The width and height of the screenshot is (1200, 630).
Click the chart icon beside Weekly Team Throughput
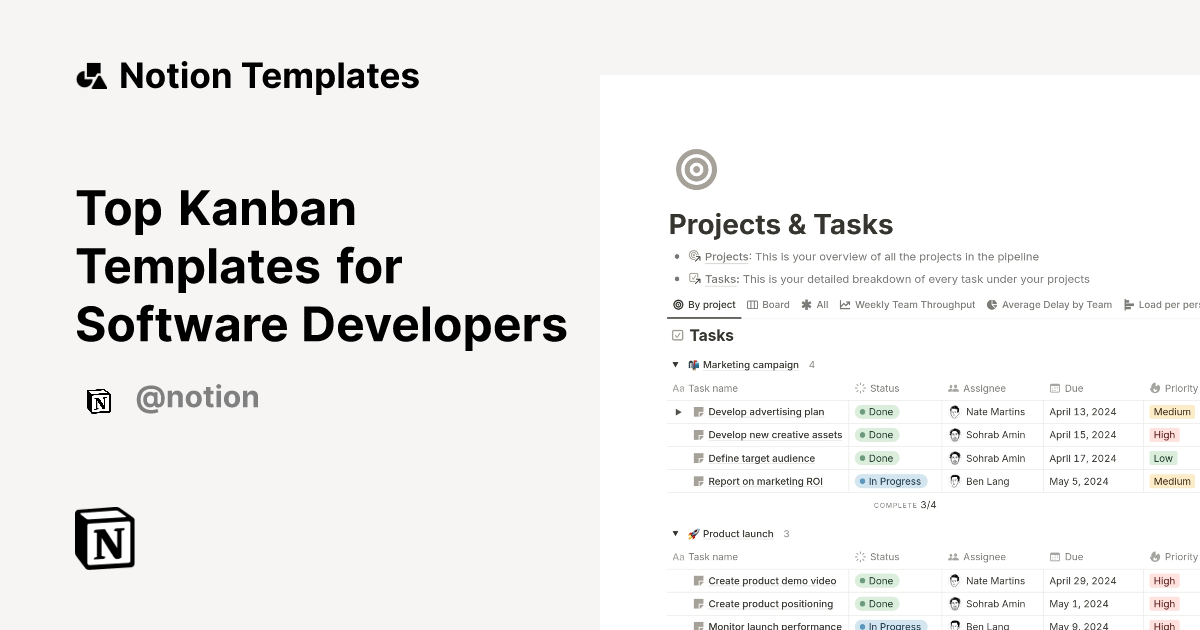coord(843,304)
